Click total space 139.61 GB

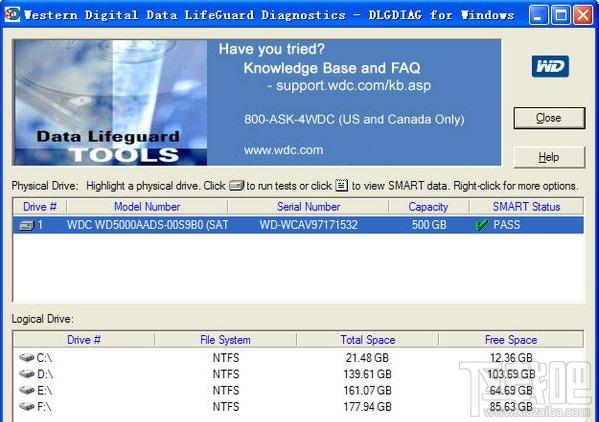[x=367, y=374]
